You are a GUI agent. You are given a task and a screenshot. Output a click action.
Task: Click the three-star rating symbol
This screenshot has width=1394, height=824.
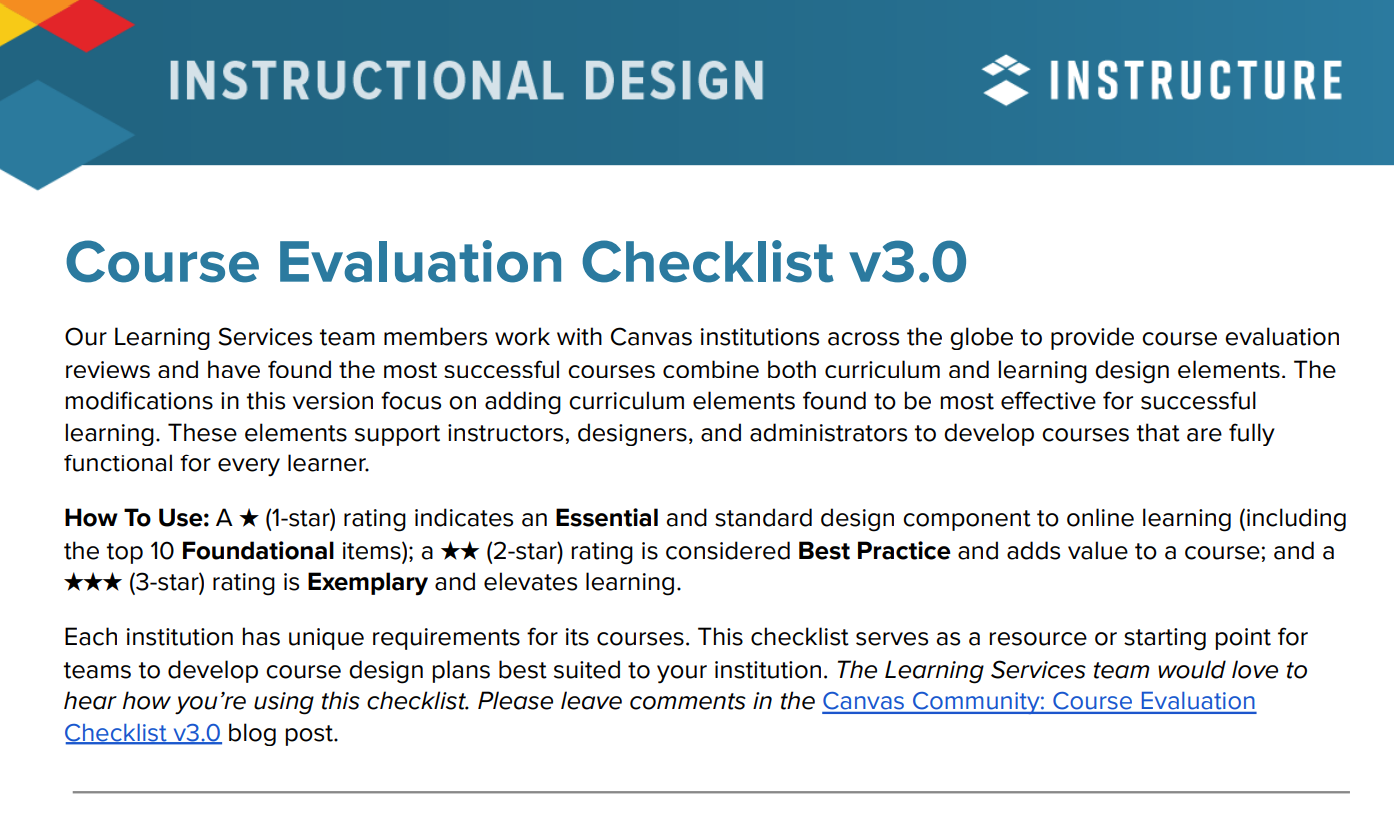(x=93, y=583)
